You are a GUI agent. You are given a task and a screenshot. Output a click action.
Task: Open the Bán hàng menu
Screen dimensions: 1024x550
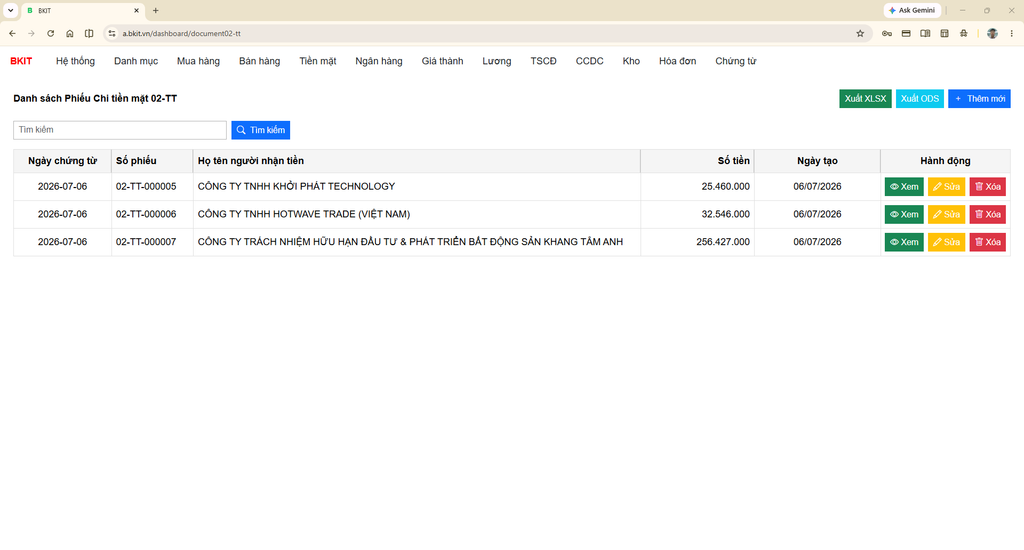click(259, 61)
